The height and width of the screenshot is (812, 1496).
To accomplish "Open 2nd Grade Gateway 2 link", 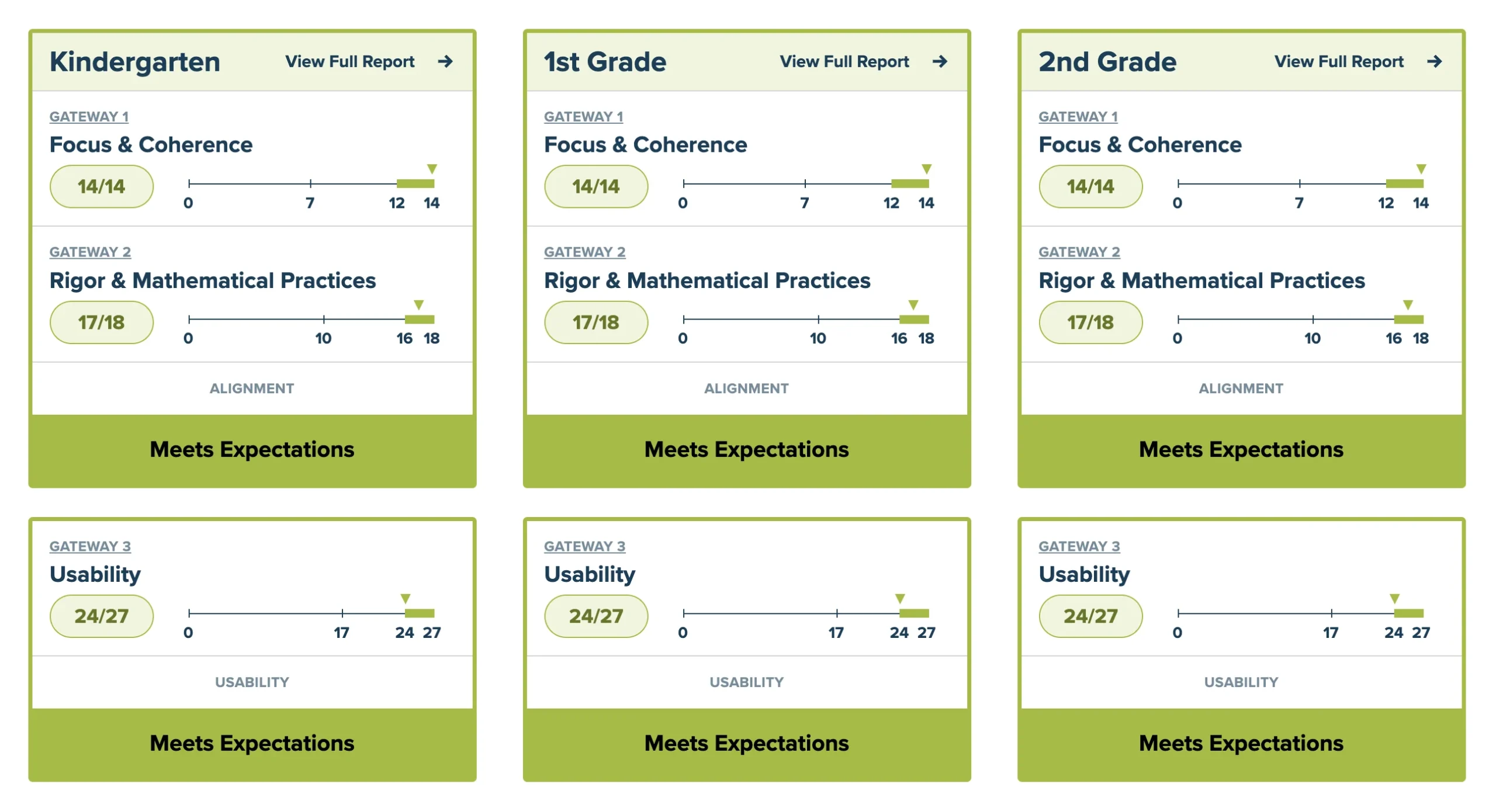I will pyautogui.click(x=1079, y=252).
